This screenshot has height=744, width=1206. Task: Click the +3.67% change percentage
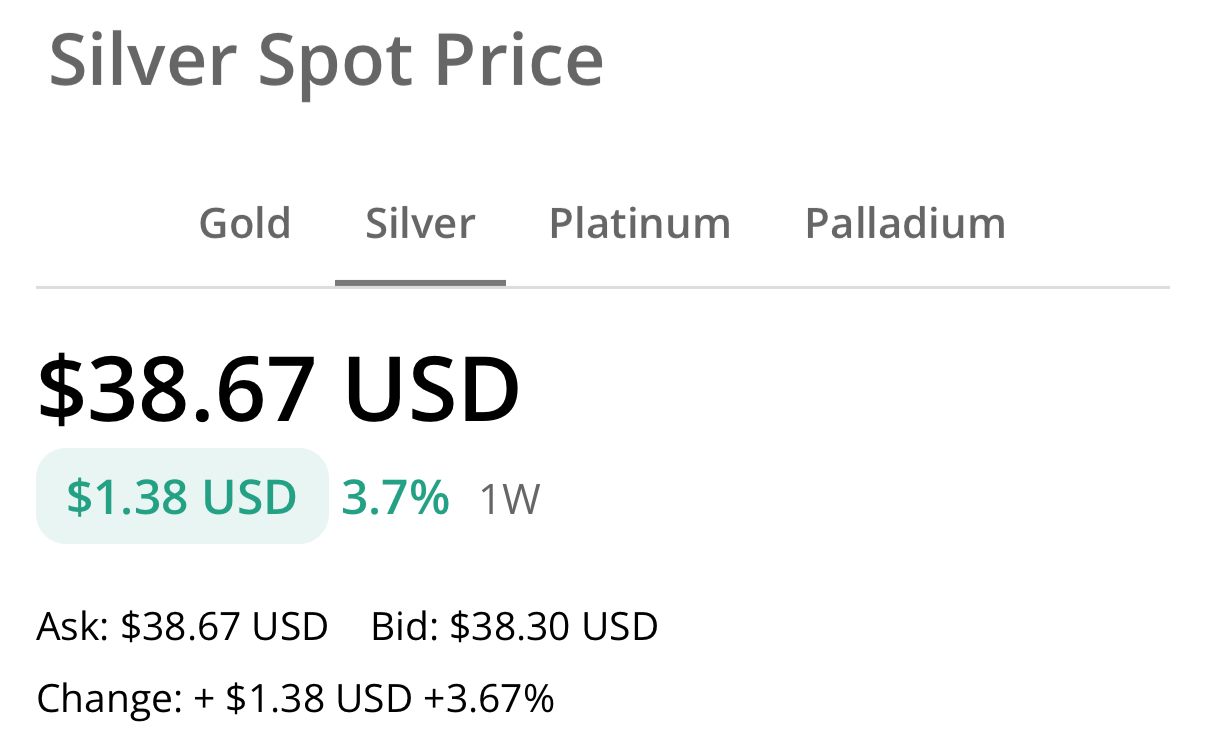coord(489,698)
